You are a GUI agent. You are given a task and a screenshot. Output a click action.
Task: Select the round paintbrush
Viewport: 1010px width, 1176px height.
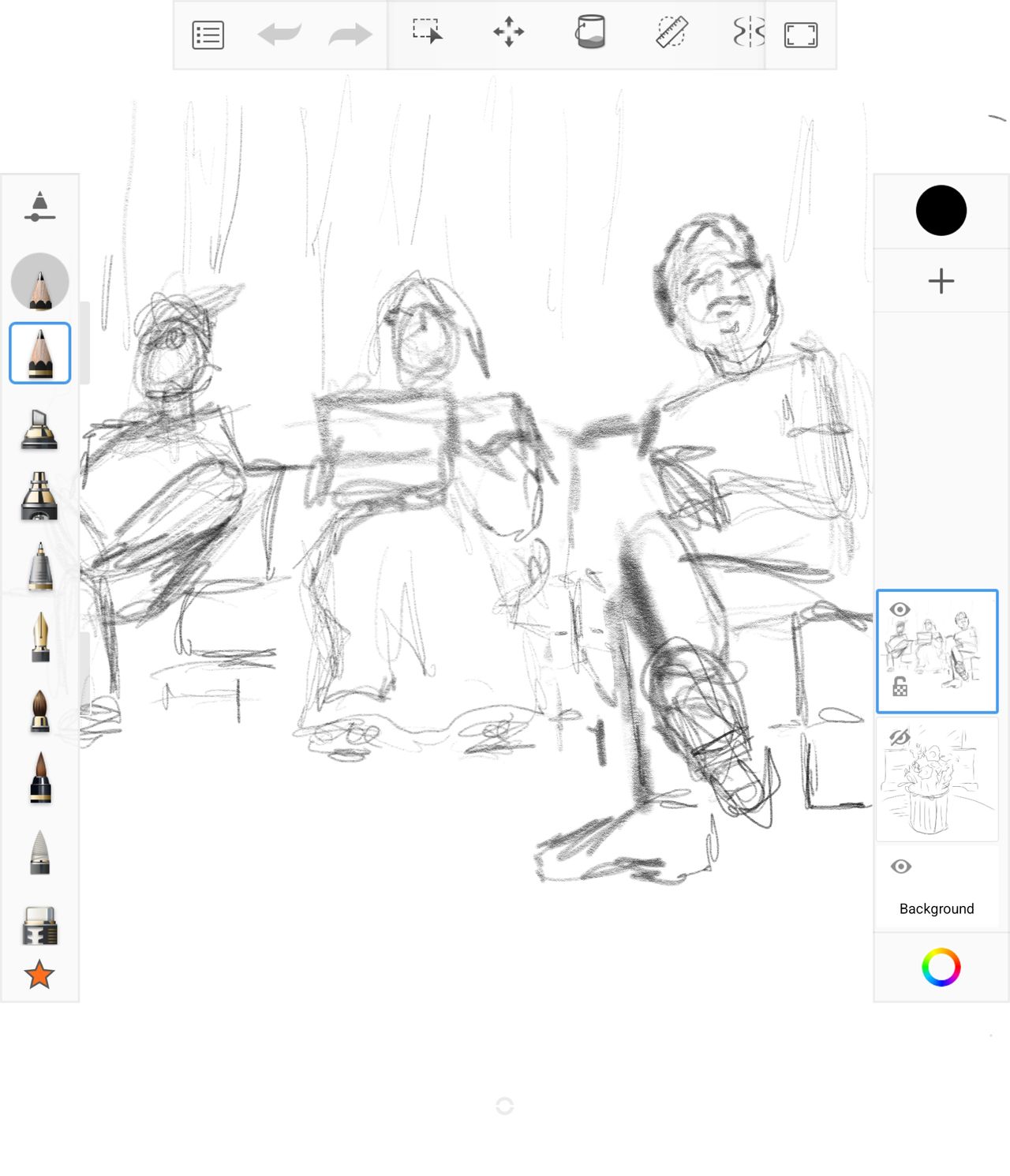[39, 710]
